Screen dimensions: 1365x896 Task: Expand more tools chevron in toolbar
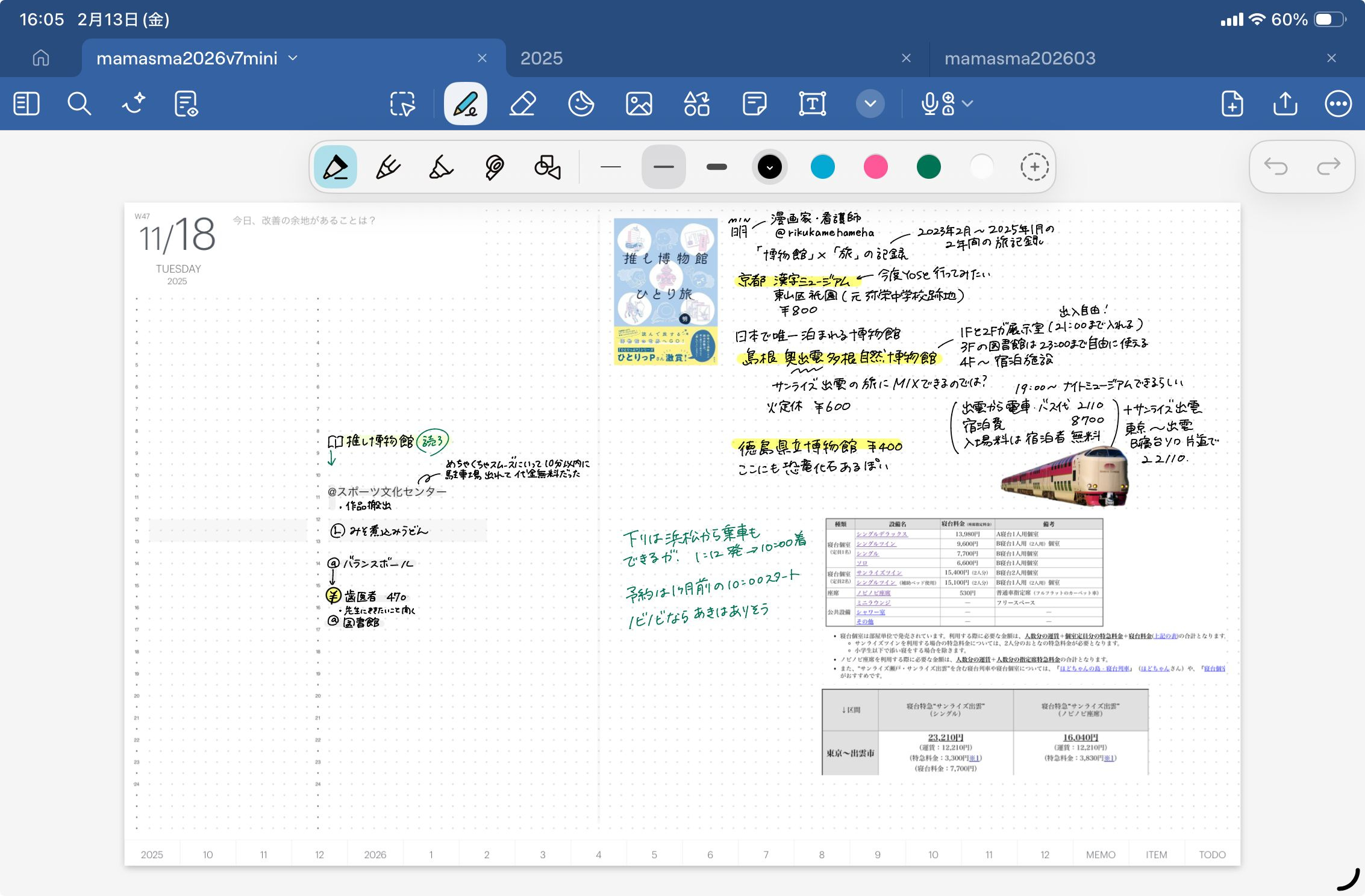point(870,104)
